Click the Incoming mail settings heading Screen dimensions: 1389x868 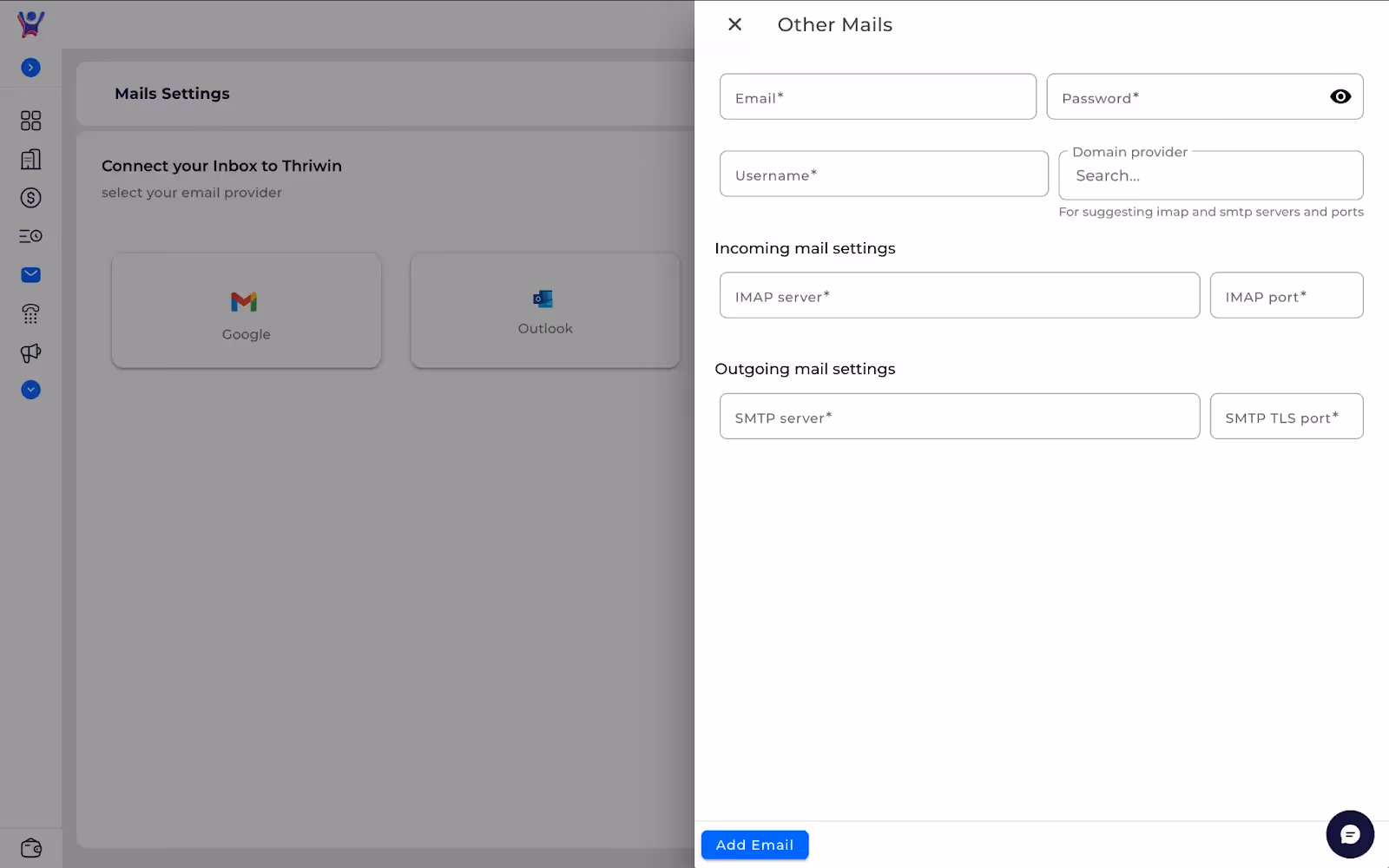click(x=805, y=248)
